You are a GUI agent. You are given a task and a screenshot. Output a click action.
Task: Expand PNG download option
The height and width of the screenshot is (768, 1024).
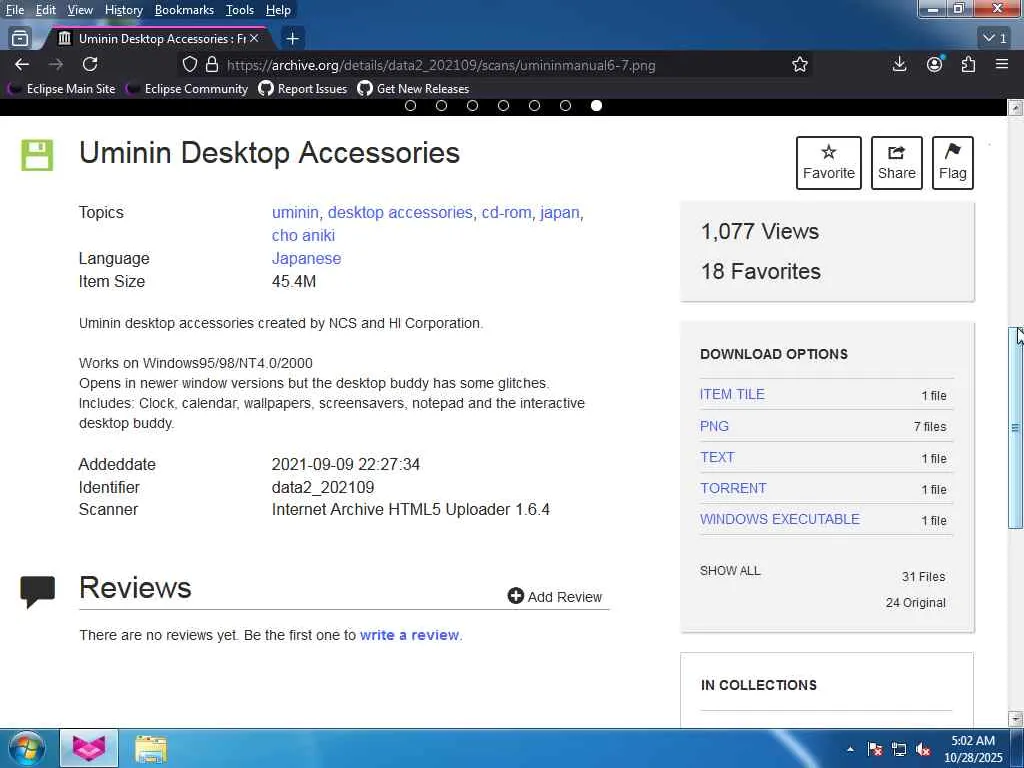pyautogui.click(x=714, y=426)
